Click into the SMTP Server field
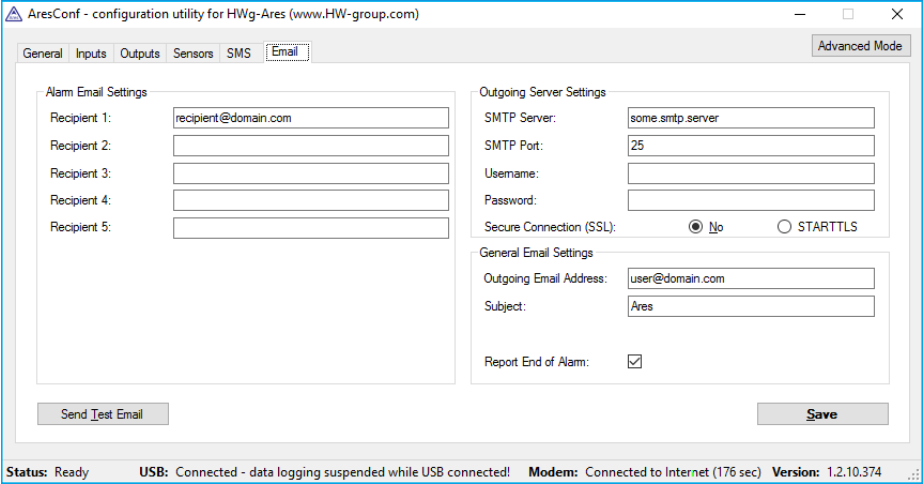 (x=750, y=118)
